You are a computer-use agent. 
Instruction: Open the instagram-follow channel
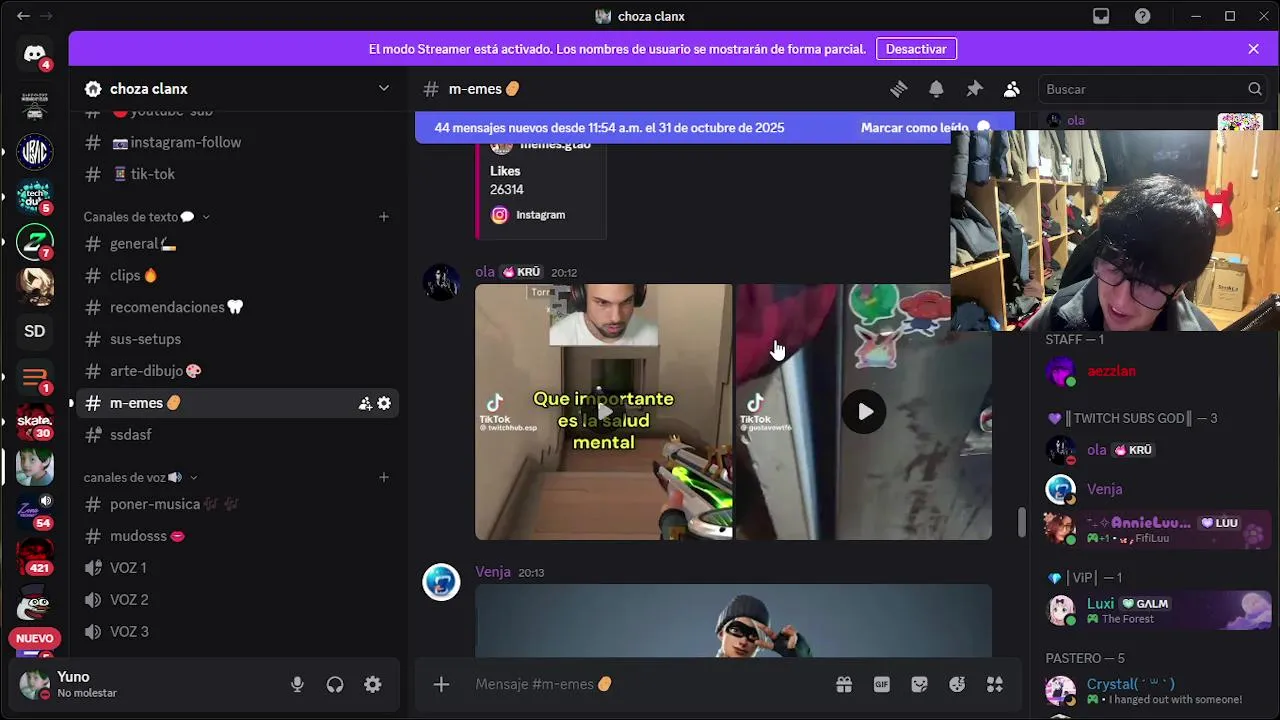(x=238, y=142)
